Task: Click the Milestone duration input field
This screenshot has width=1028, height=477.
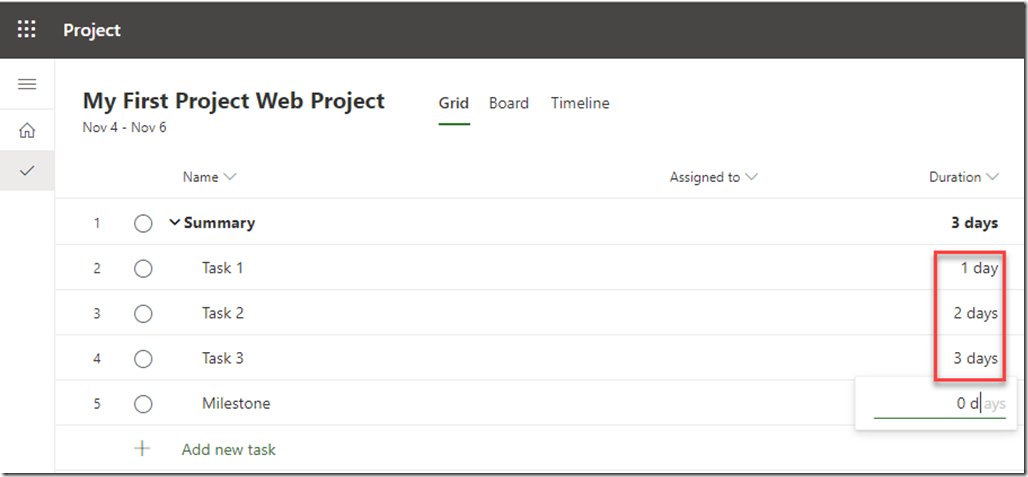Action: [x=938, y=404]
